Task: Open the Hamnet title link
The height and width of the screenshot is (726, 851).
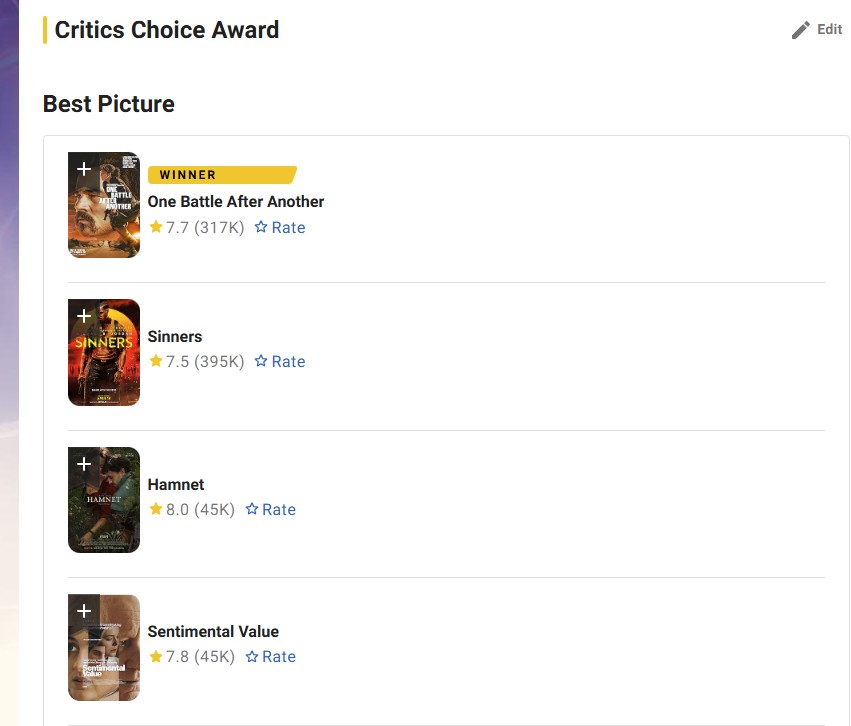Action: (176, 484)
